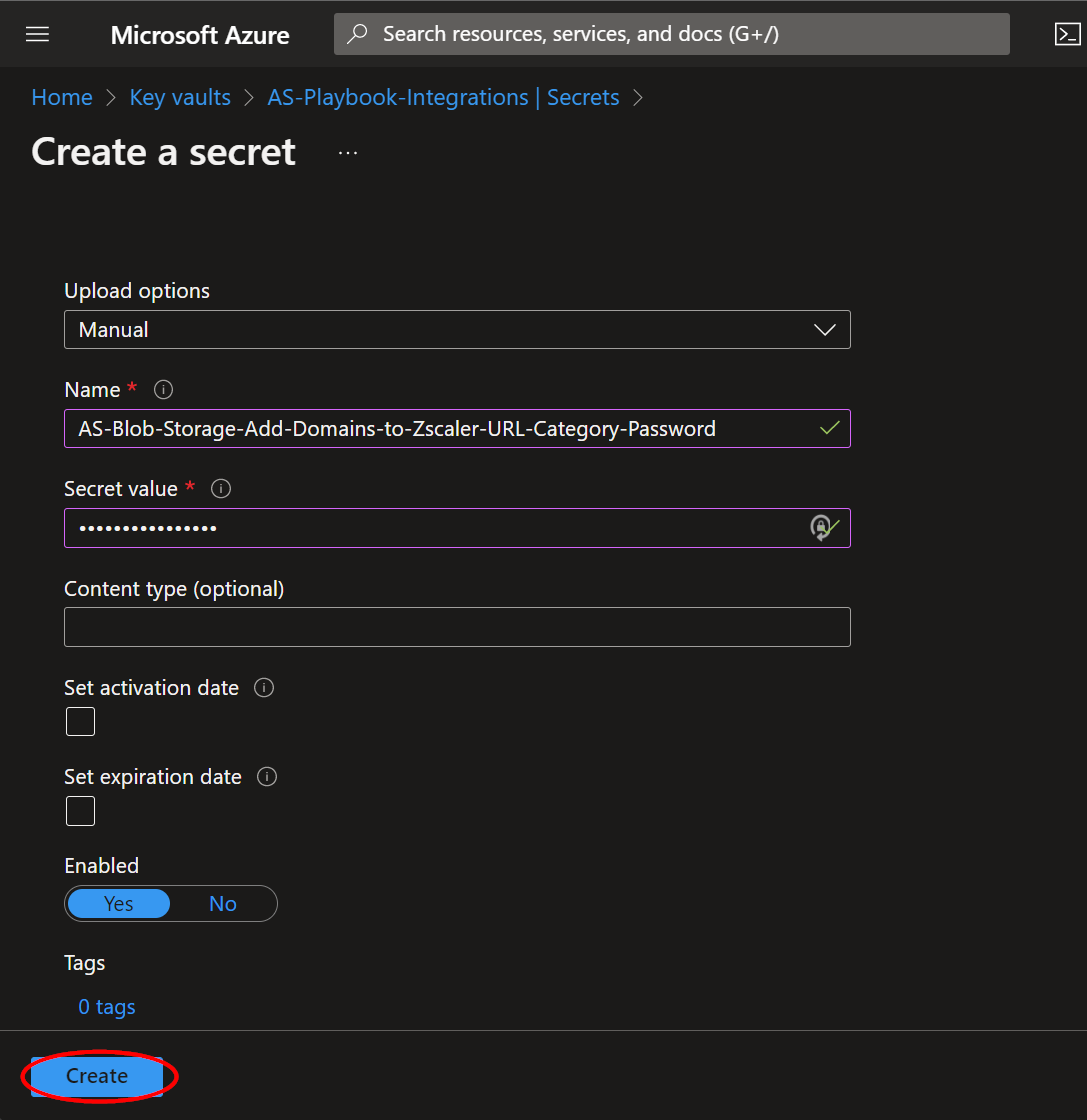Open Cloud Shell from the top bar
The height and width of the screenshot is (1120, 1087).
(x=1067, y=34)
